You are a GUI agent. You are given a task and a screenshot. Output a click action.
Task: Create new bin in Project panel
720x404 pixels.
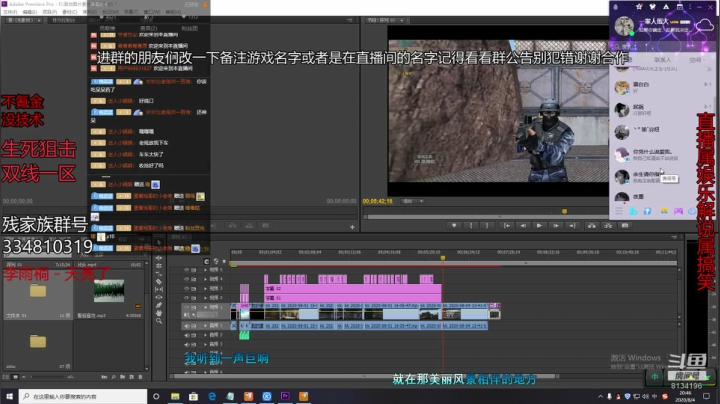tap(123, 377)
